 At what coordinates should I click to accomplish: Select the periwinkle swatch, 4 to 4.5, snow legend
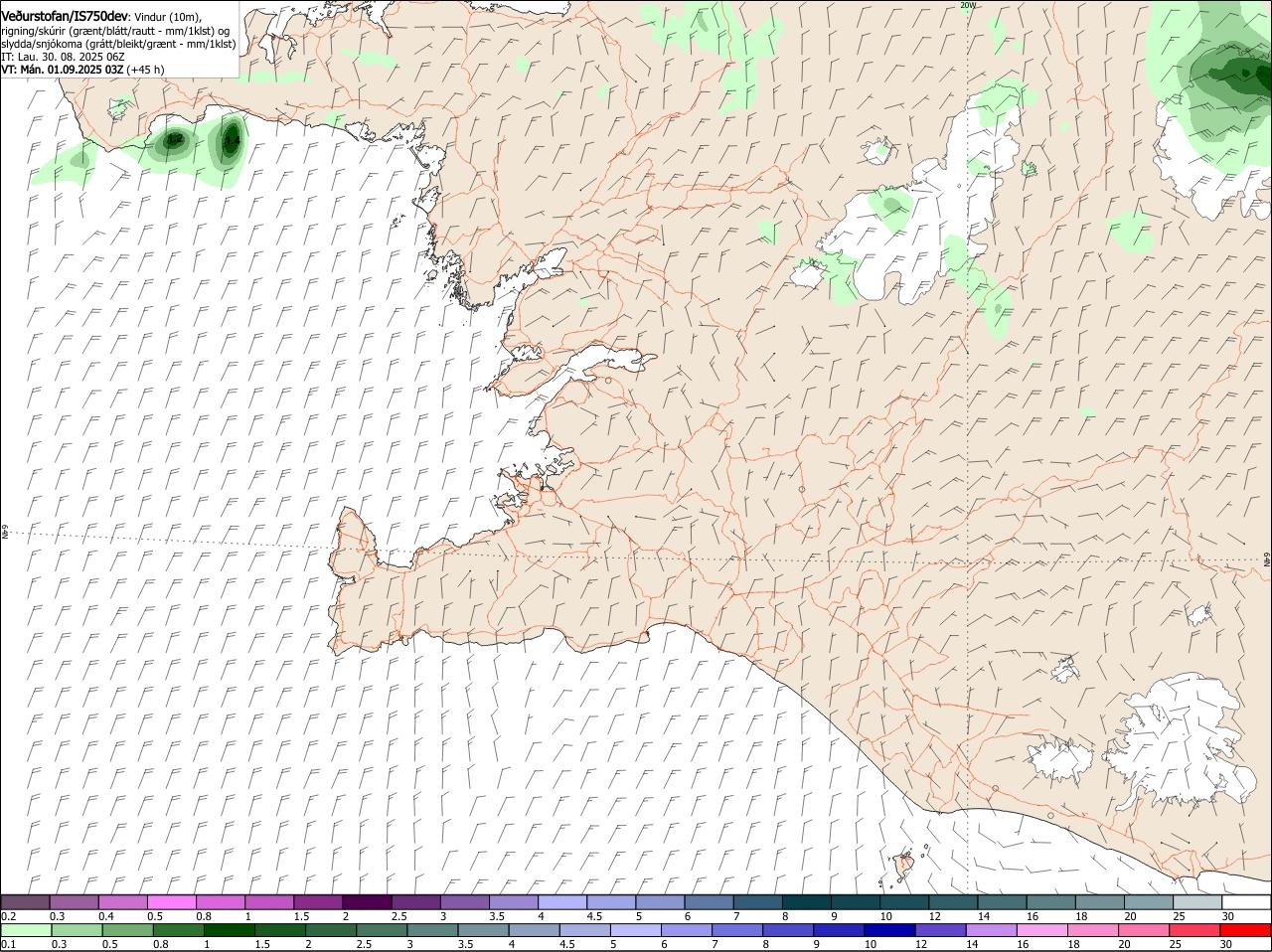[x=562, y=901]
